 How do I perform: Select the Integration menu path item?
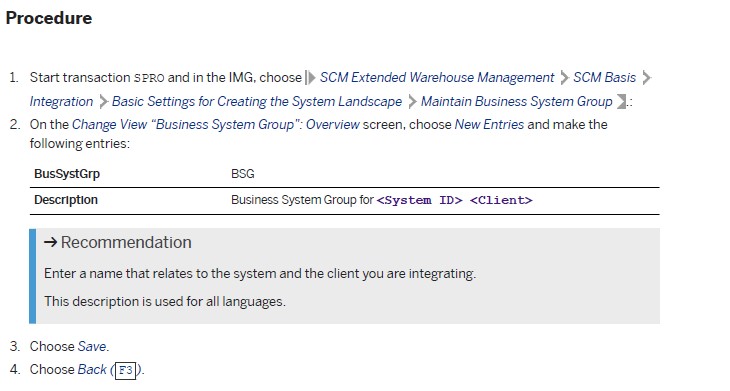(x=61, y=102)
